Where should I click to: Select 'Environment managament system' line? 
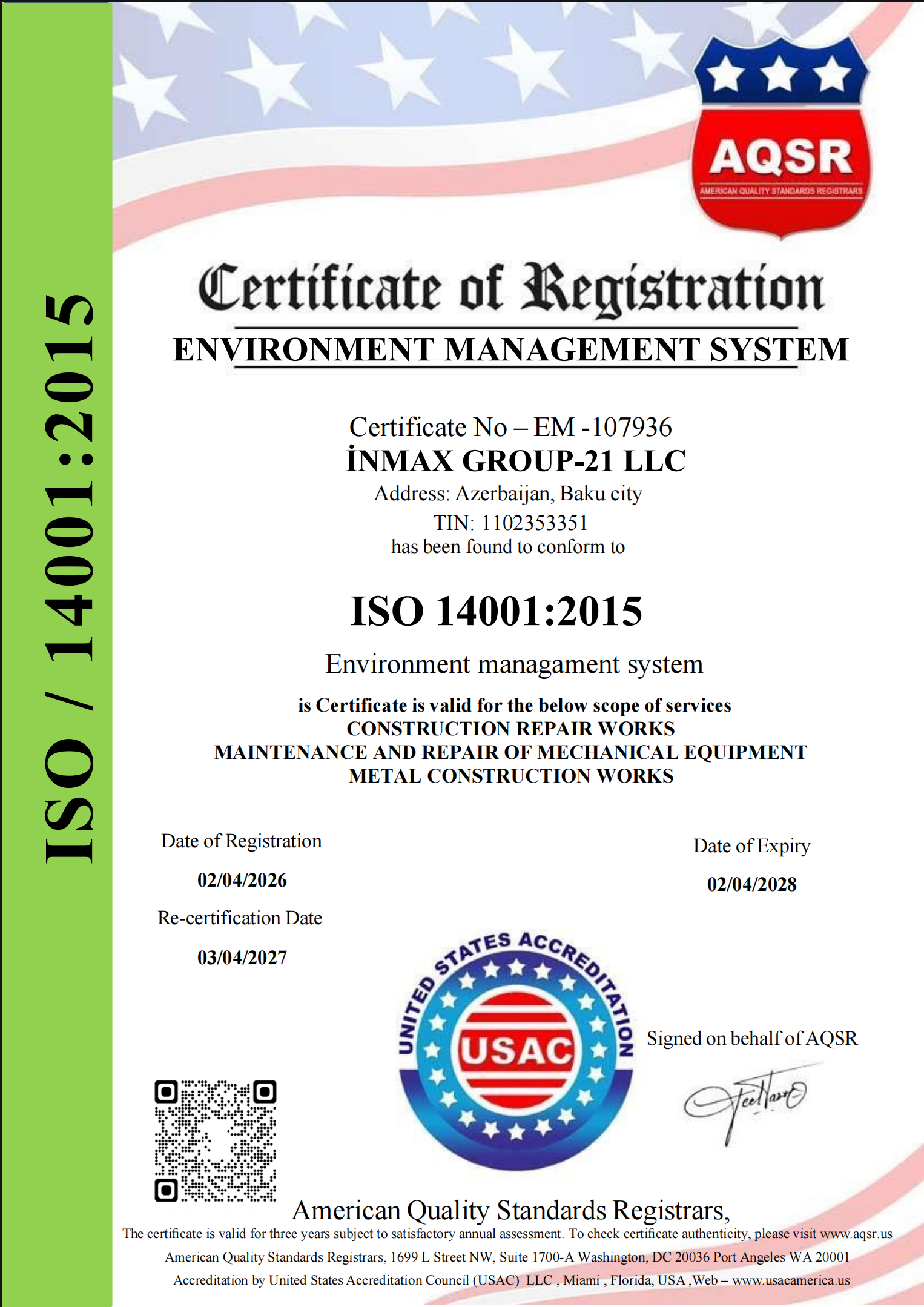[x=514, y=664]
